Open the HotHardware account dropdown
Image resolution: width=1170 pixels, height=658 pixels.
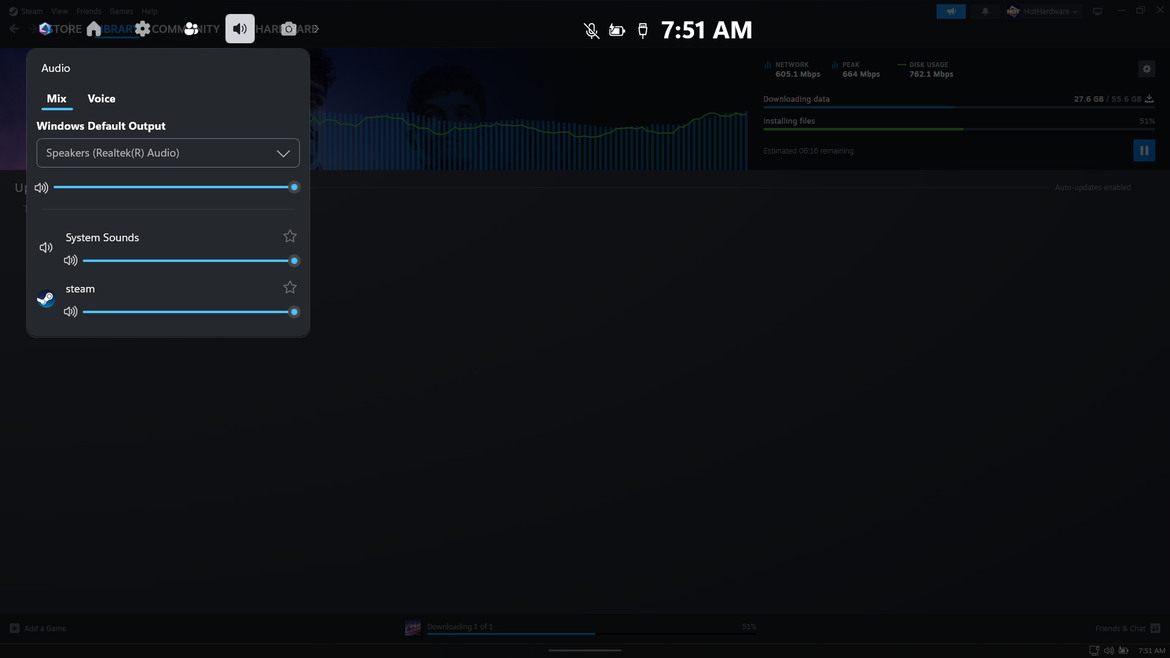[x=1042, y=12]
